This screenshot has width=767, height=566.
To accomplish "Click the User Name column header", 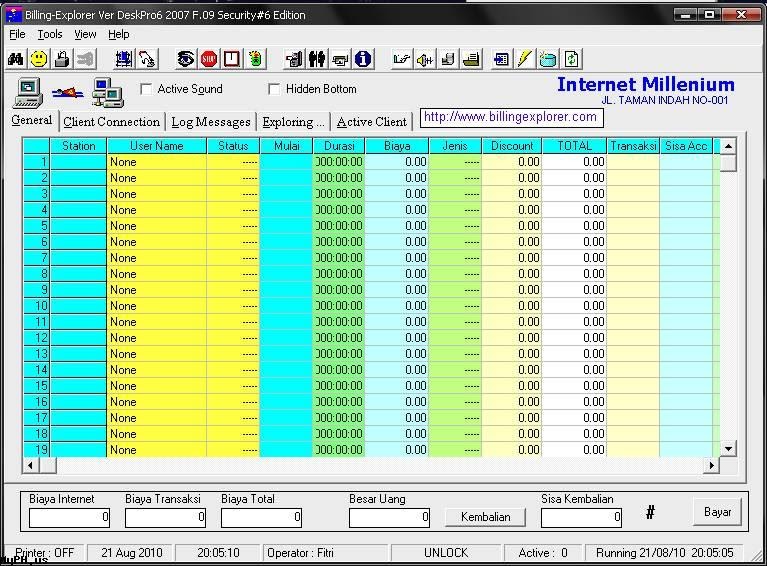I will click(x=157, y=146).
